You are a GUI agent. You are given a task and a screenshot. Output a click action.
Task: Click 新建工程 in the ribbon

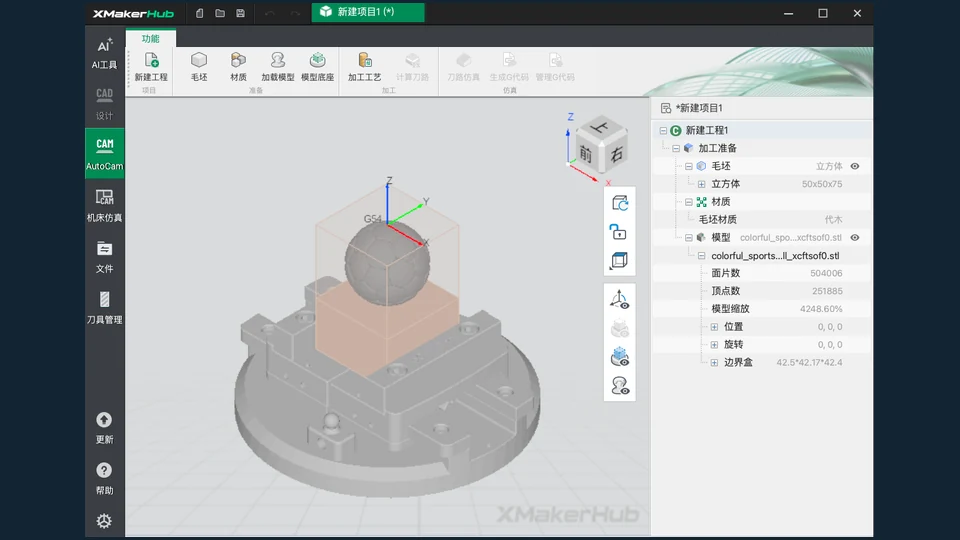tap(151, 67)
